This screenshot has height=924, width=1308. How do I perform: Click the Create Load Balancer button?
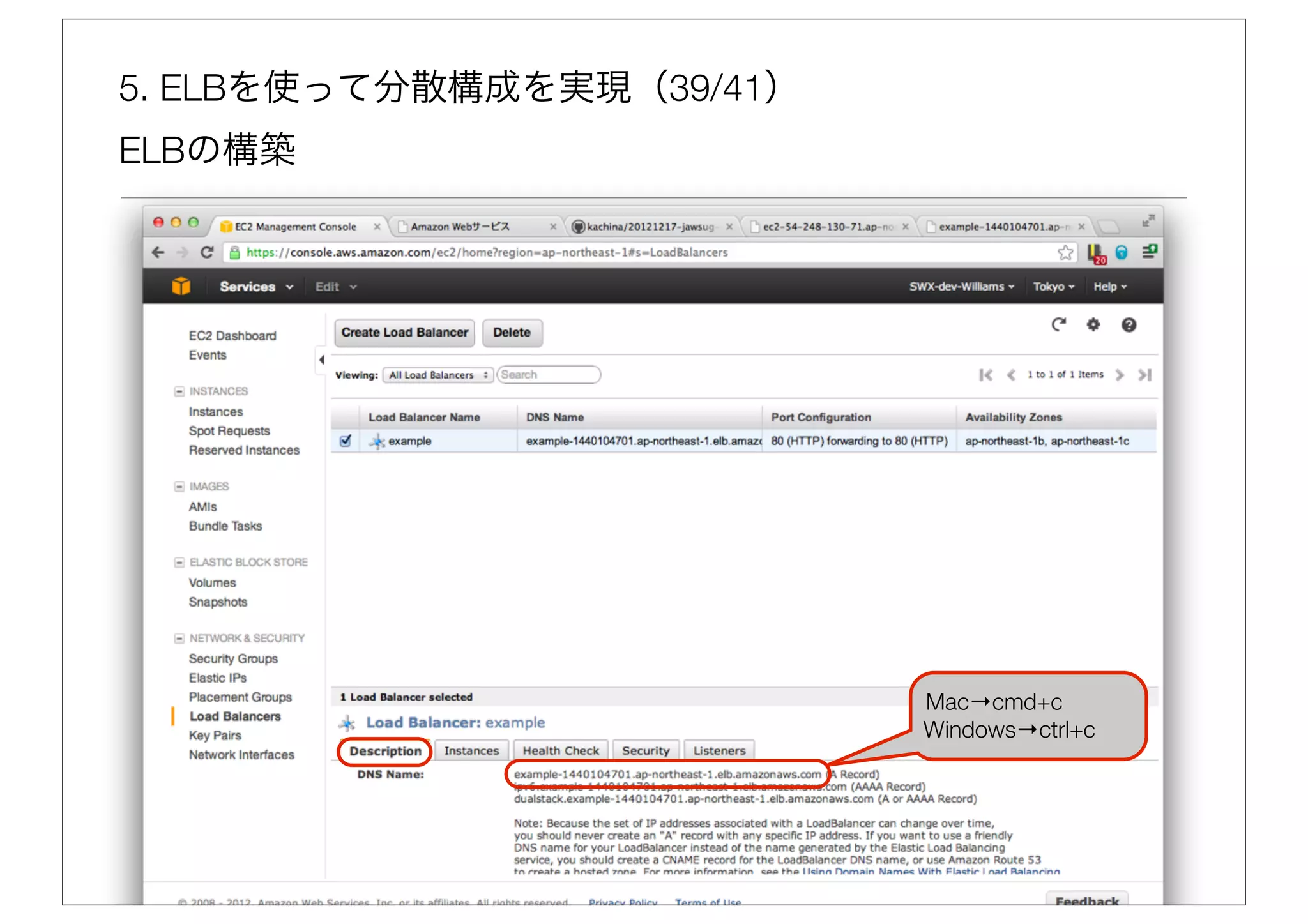click(404, 333)
